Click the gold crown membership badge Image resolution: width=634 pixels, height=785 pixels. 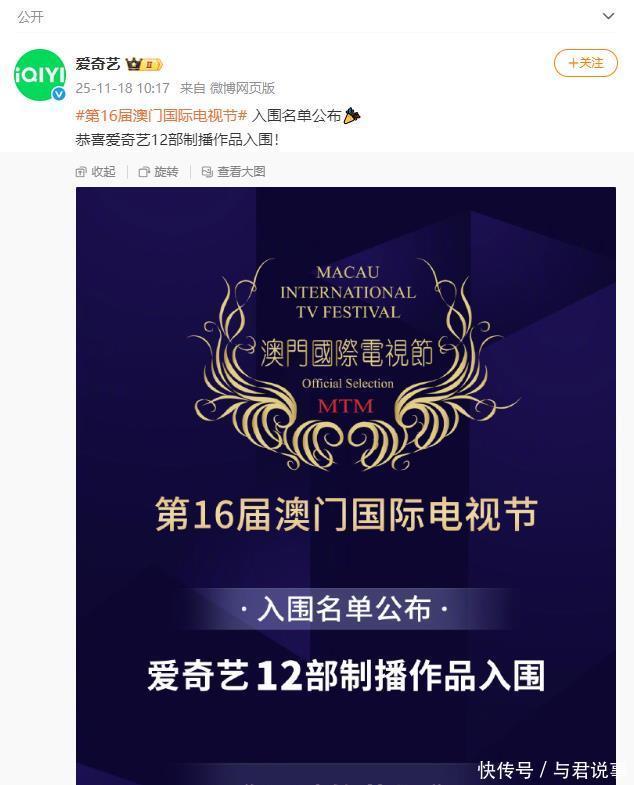144,64
